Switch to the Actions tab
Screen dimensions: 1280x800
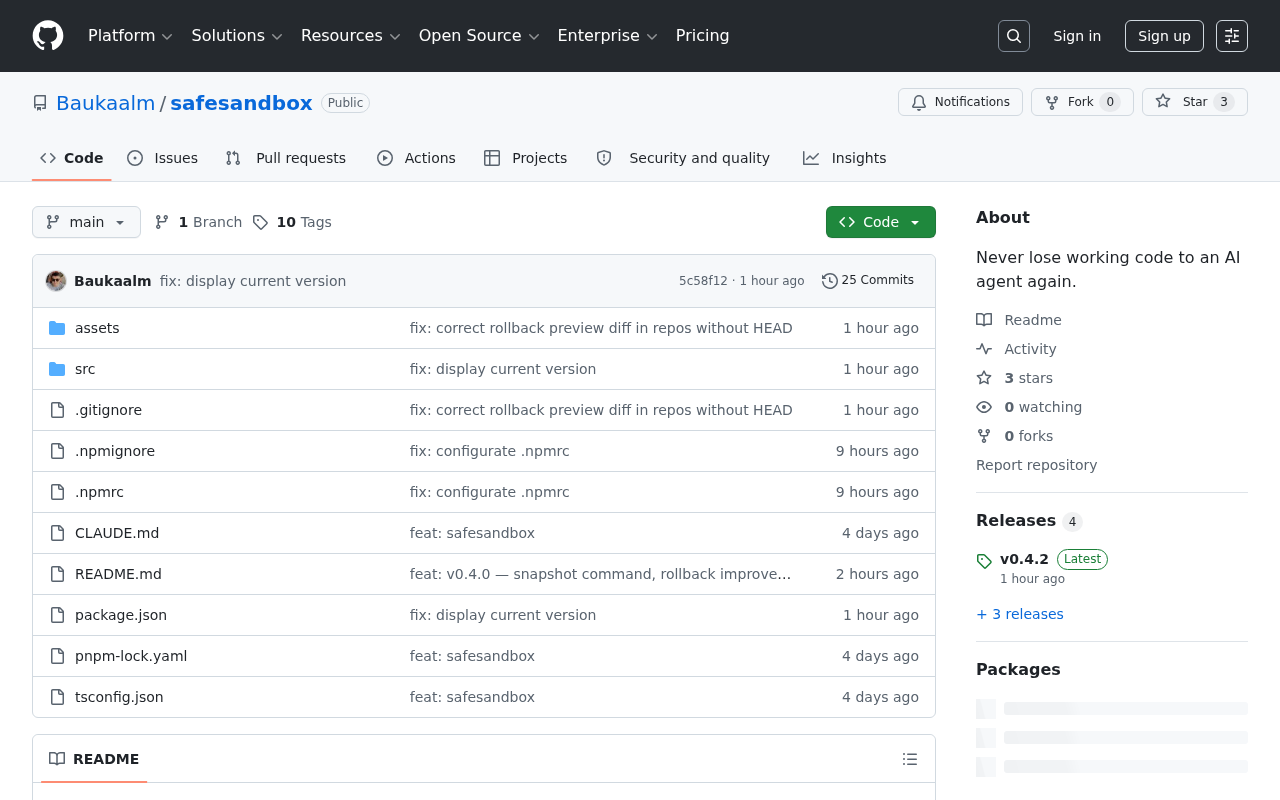point(416,158)
